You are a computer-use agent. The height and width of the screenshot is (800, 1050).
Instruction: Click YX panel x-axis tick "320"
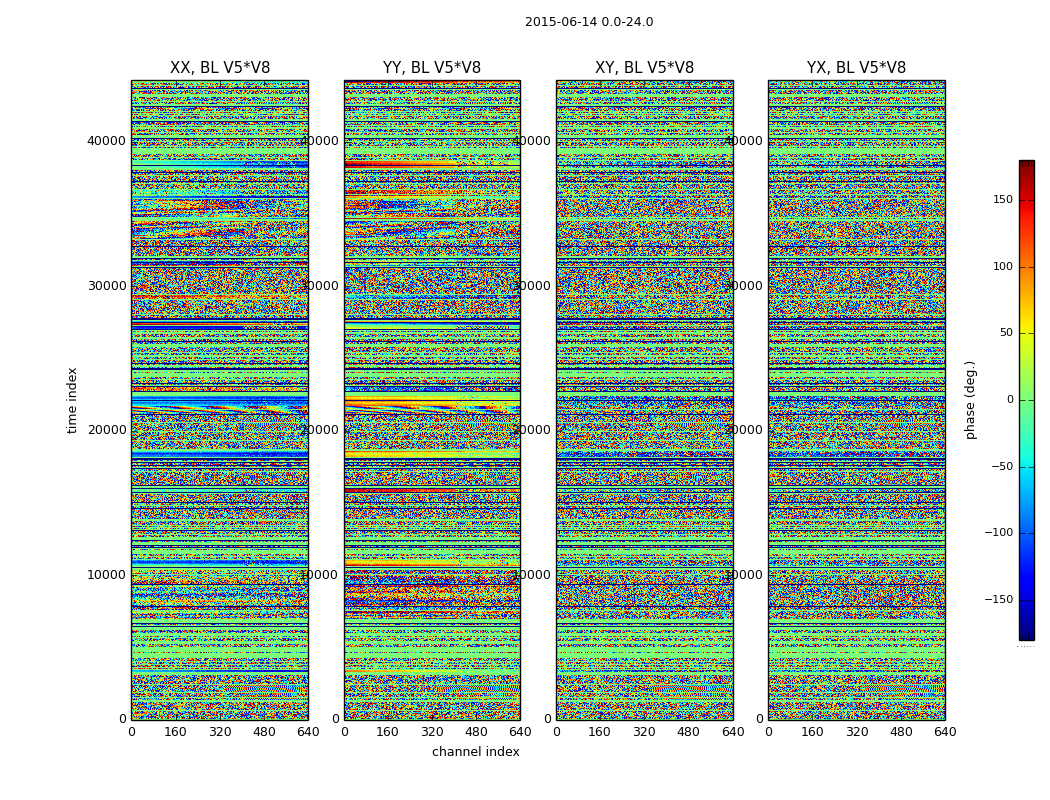click(x=856, y=732)
